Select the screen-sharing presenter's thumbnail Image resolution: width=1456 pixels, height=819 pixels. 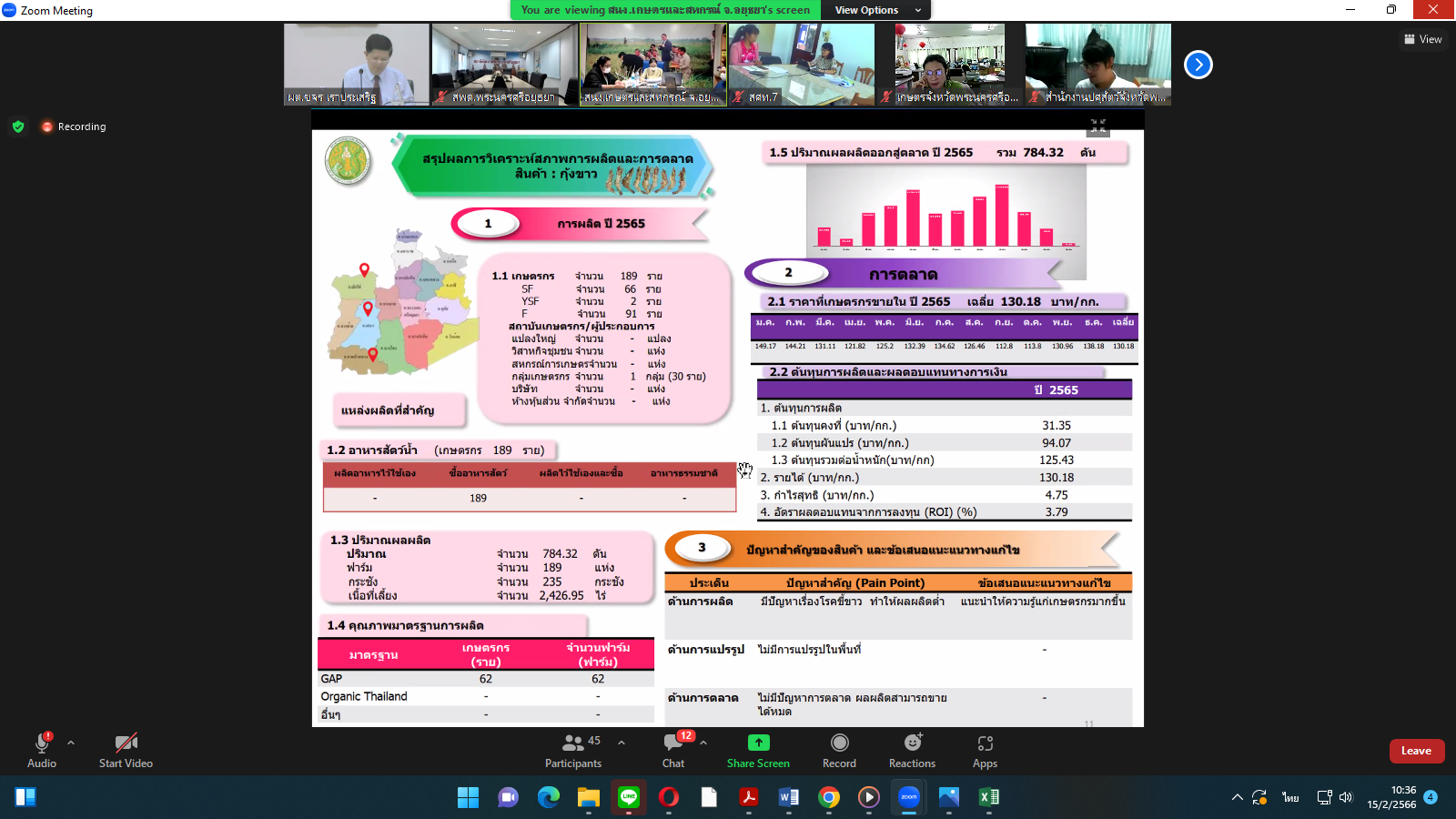click(653, 65)
